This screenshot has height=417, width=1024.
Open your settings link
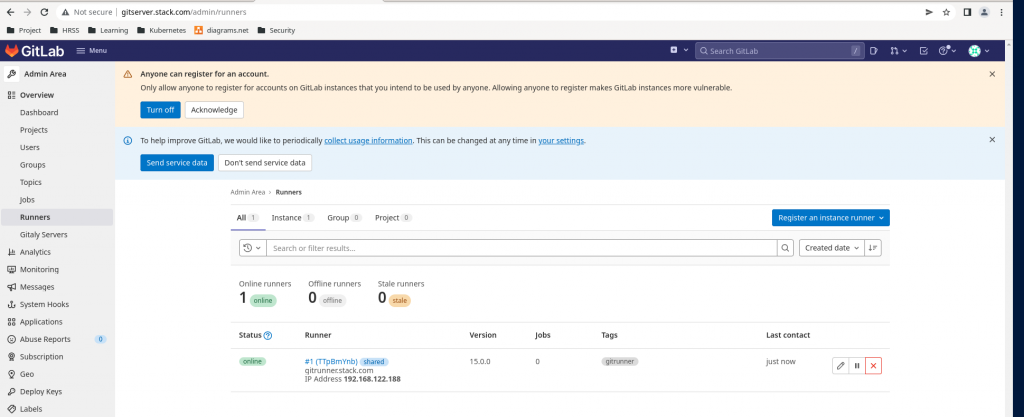click(x=561, y=140)
